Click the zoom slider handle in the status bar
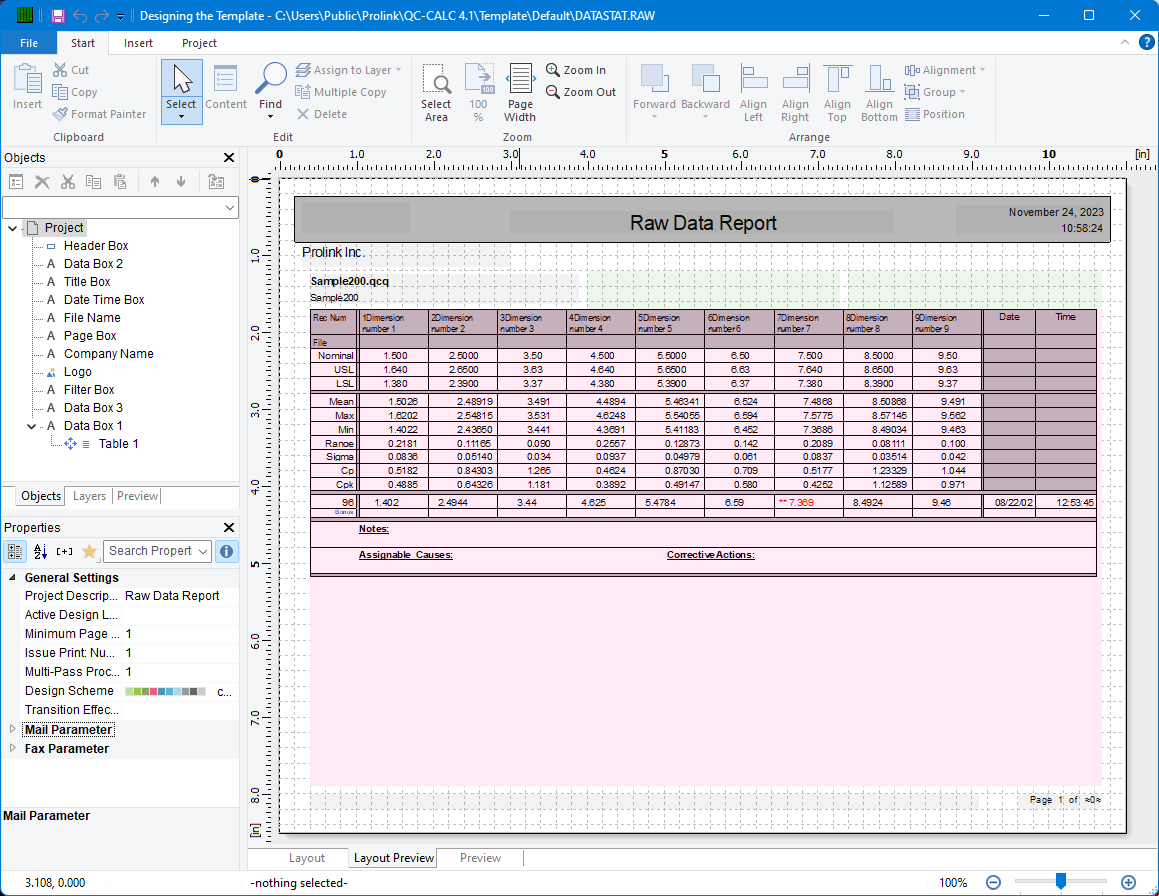The image size is (1159, 896). pyautogui.click(x=1061, y=881)
